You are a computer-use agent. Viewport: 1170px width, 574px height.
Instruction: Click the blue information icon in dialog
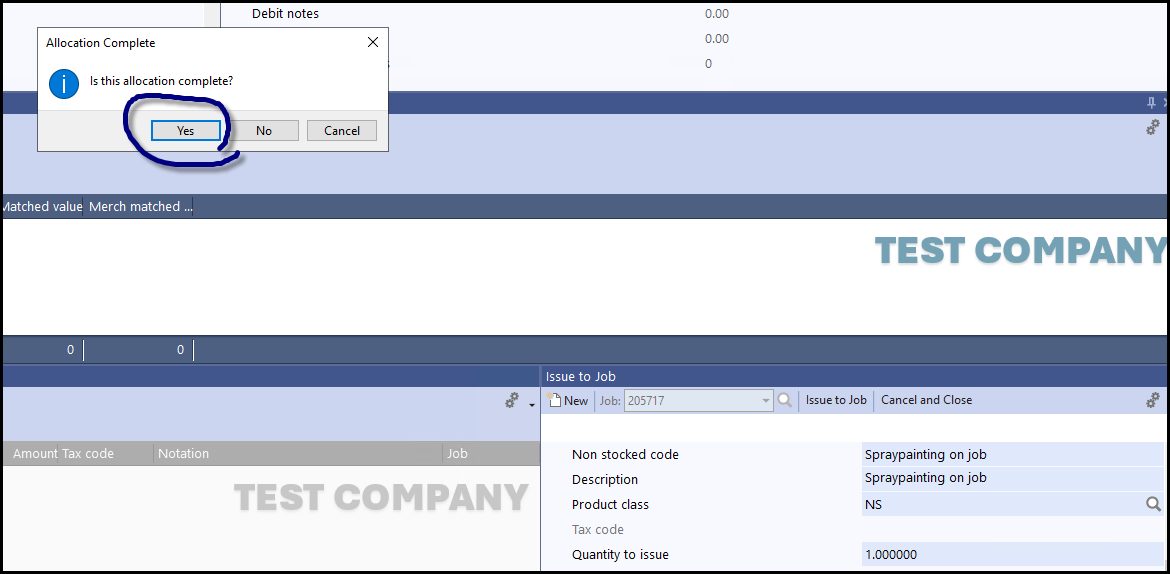pyautogui.click(x=64, y=83)
